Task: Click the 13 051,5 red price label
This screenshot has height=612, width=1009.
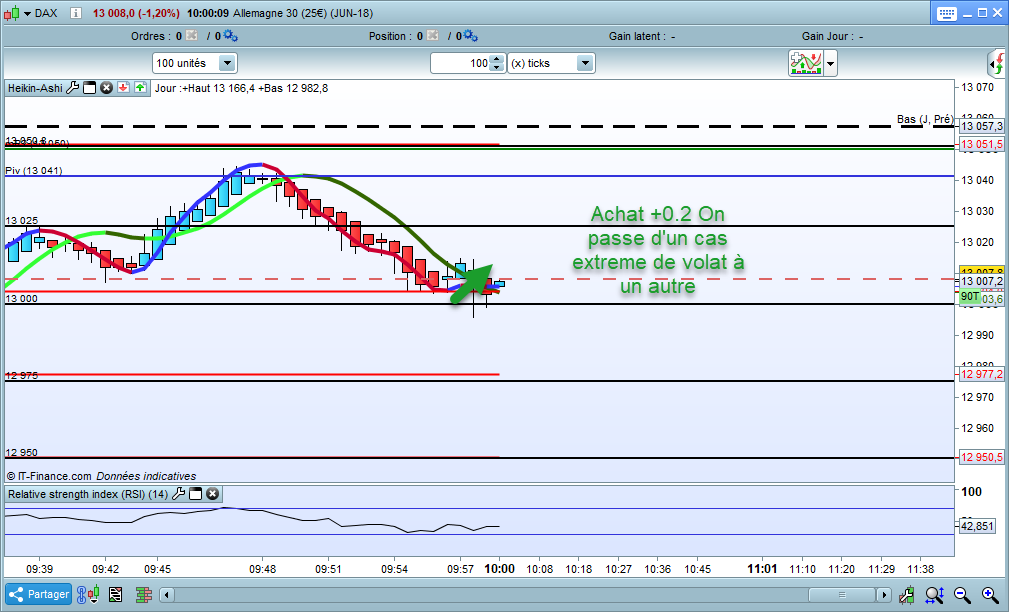Action: 982,144
